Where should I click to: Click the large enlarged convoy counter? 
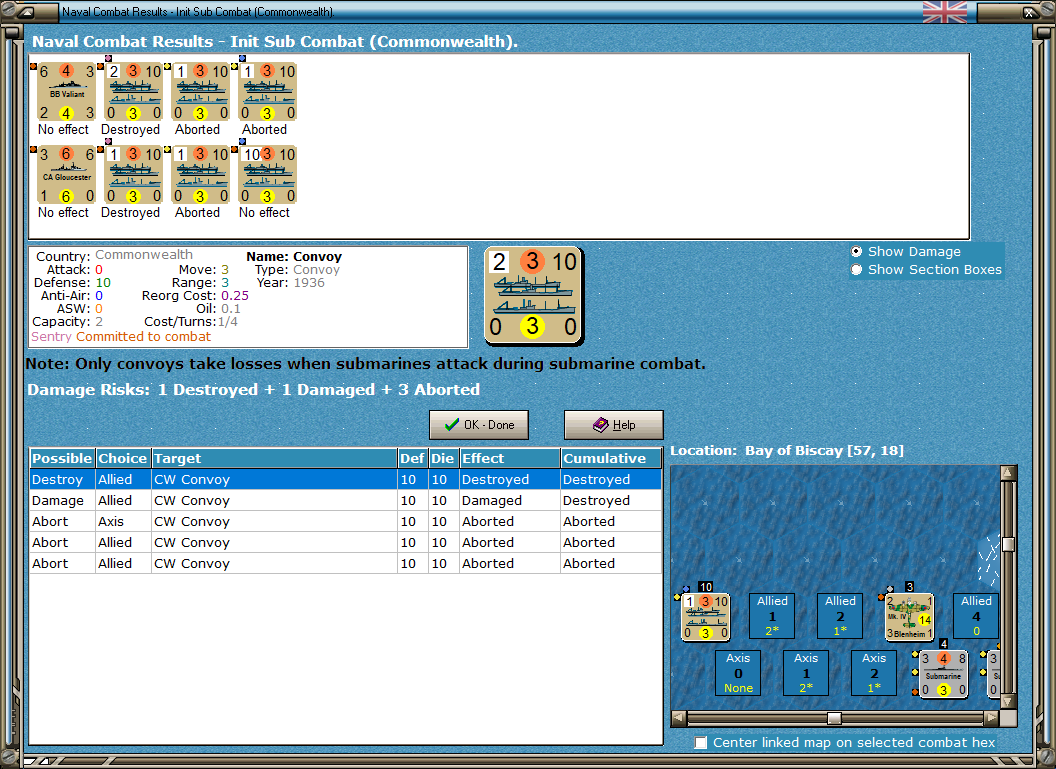pyautogui.click(x=533, y=296)
